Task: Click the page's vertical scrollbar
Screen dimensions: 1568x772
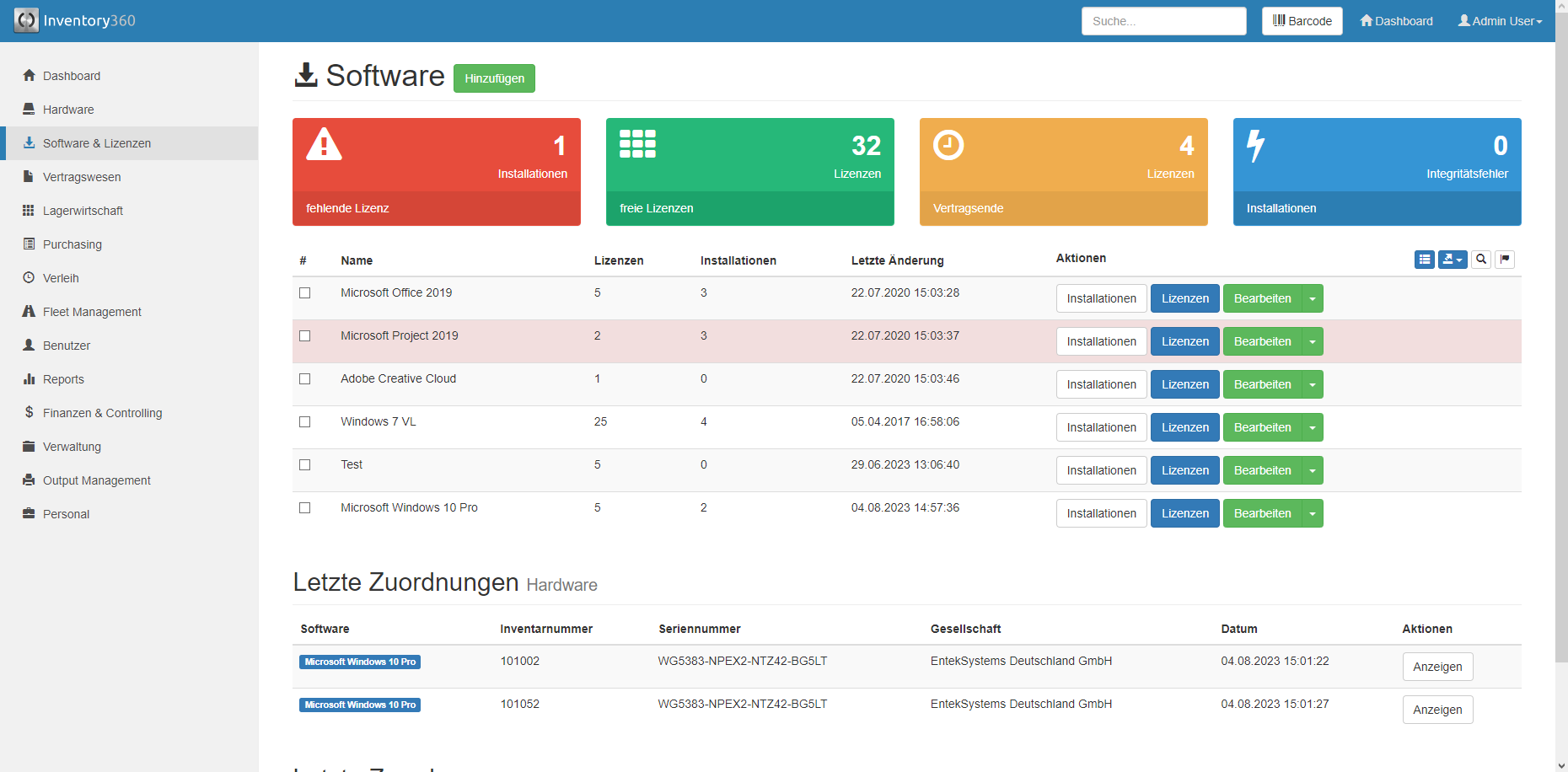Action: [x=1561, y=337]
